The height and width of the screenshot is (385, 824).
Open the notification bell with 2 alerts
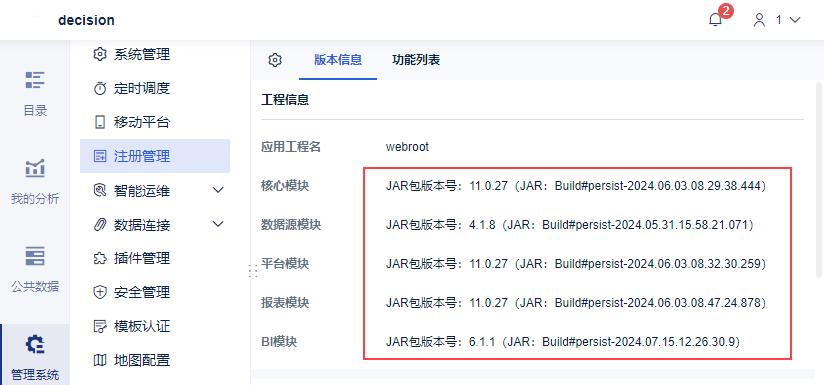click(x=715, y=20)
